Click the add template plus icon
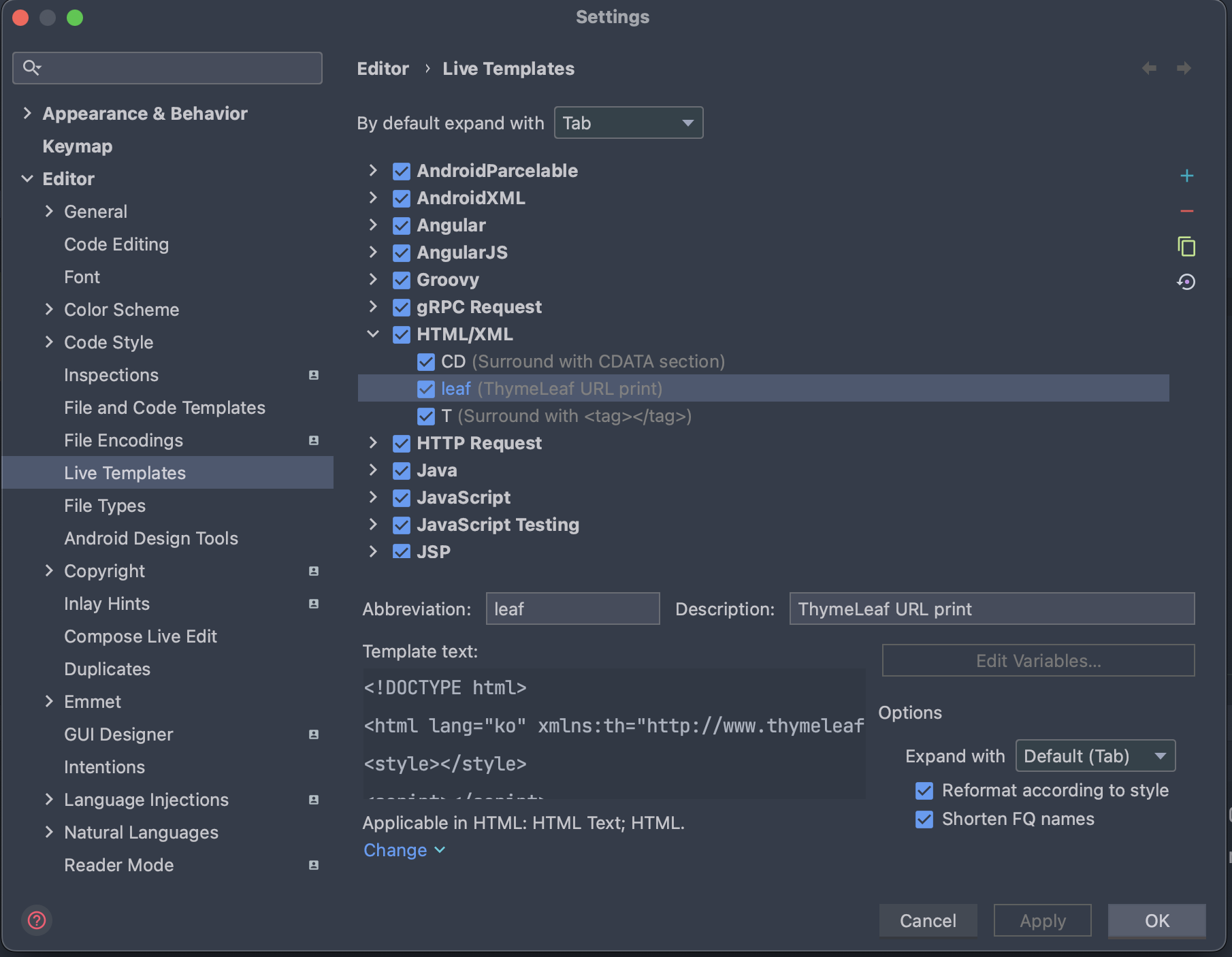This screenshot has height=957, width=1232. click(1186, 176)
